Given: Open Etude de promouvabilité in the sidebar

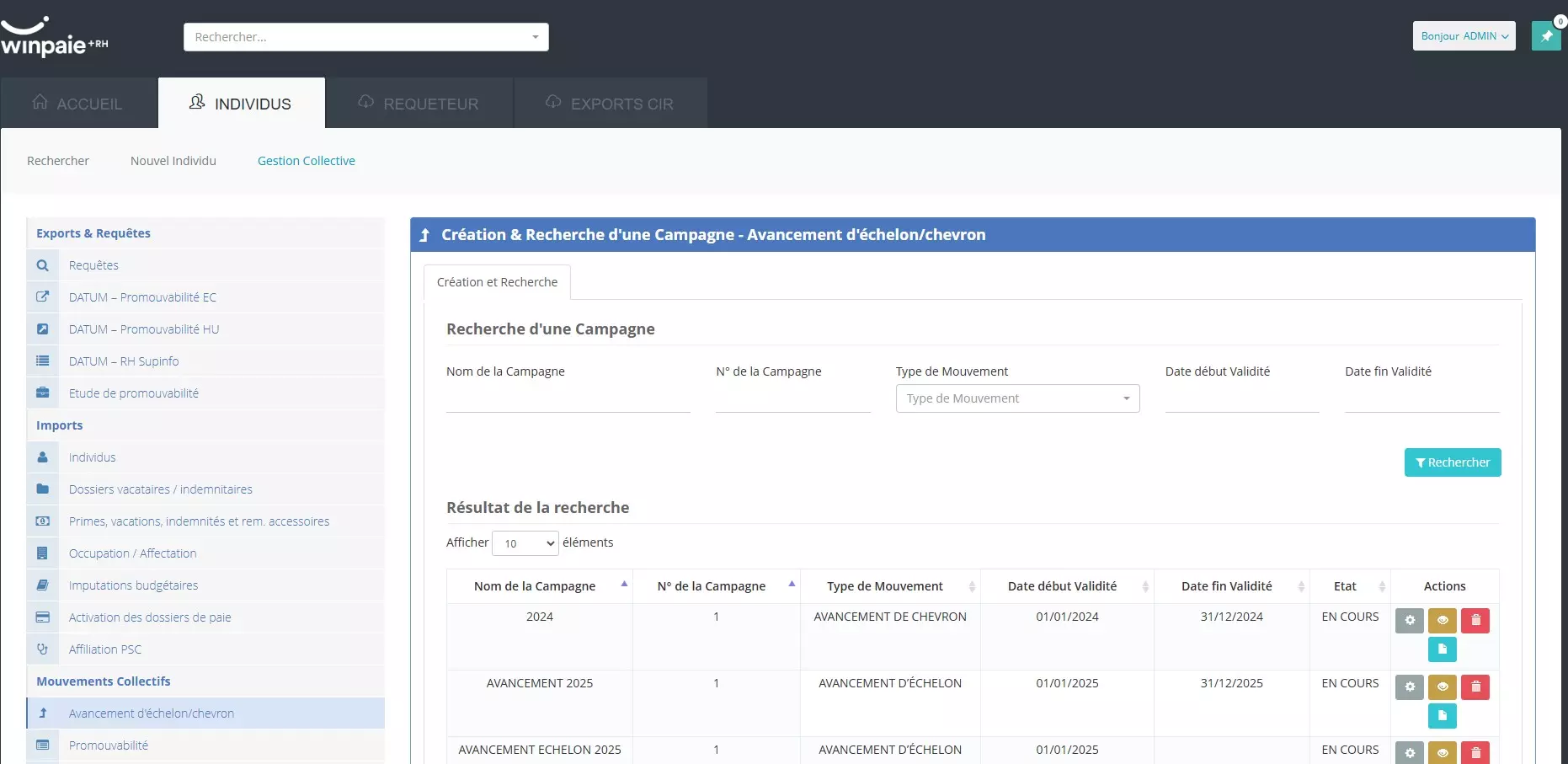Looking at the screenshot, I should tap(205, 393).
